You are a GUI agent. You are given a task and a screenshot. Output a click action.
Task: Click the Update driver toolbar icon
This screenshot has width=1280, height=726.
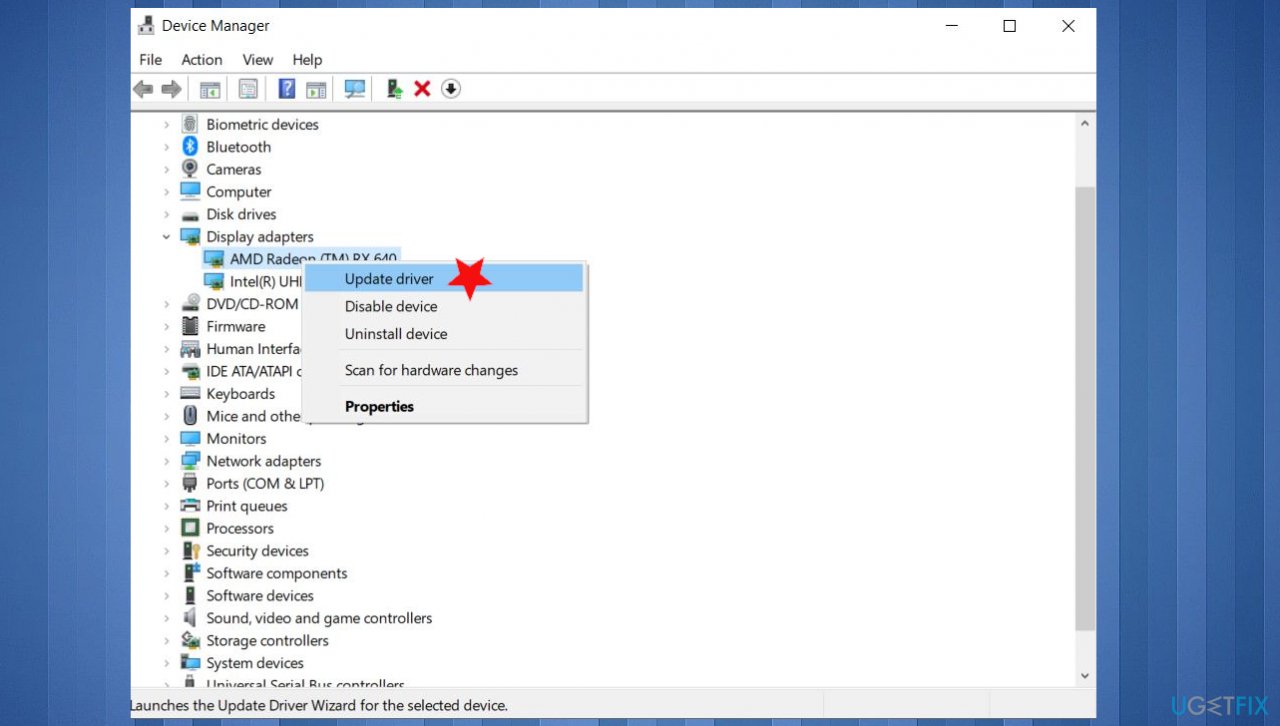point(393,88)
